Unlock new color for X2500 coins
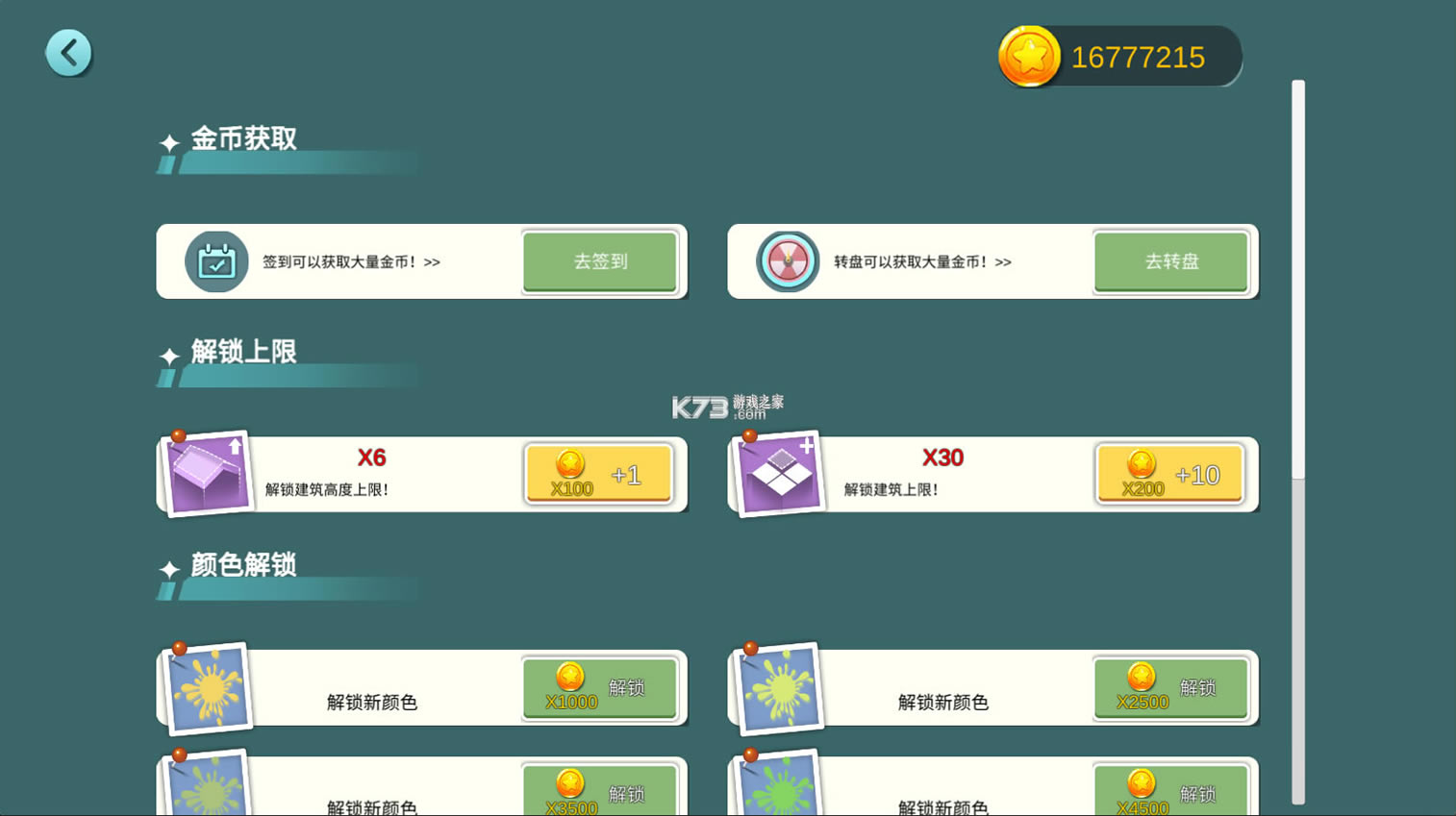Screen dimensions: 1456x816 pos(1171,688)
